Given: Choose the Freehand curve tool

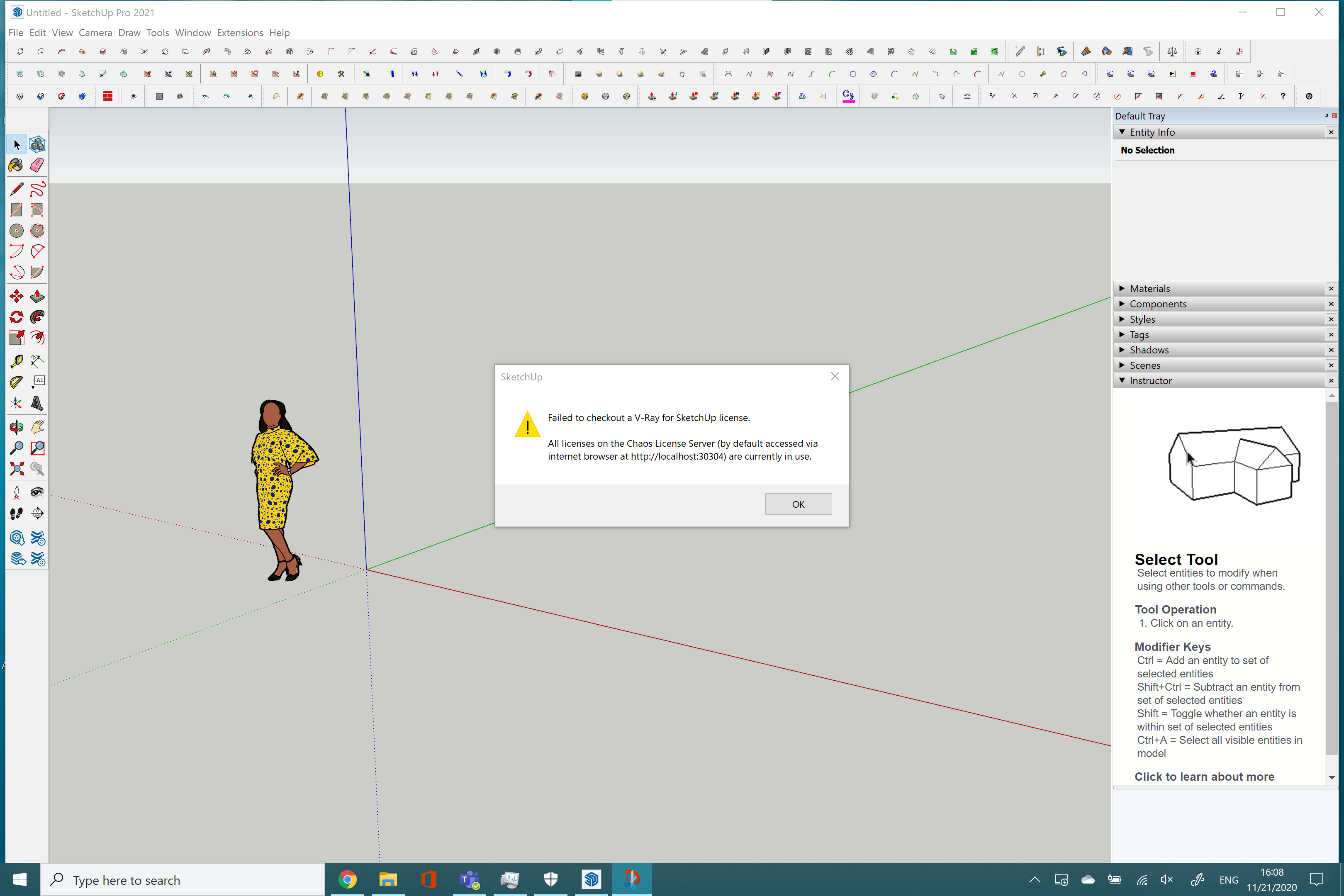Looking at the screenshot, I should (37, 189).
